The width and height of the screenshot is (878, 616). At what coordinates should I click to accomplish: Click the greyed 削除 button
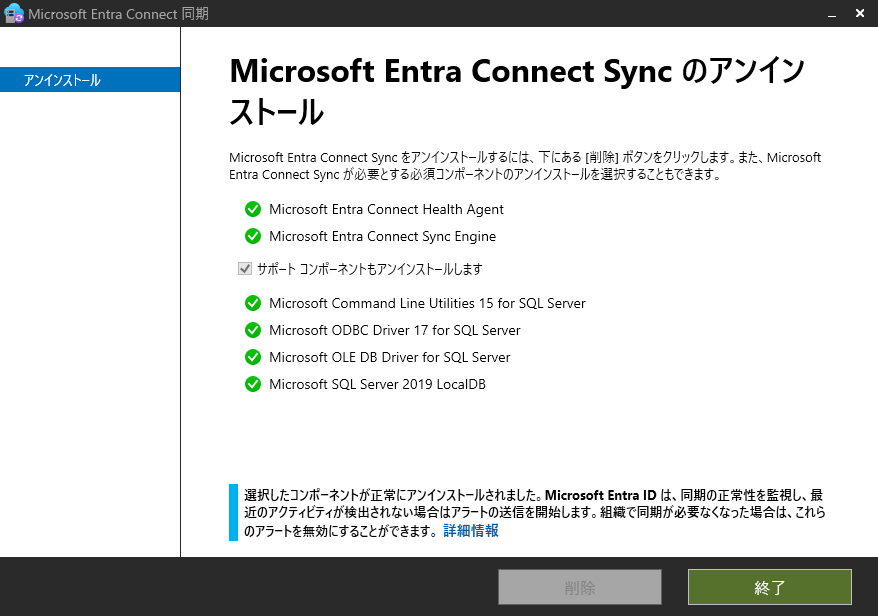580,587
